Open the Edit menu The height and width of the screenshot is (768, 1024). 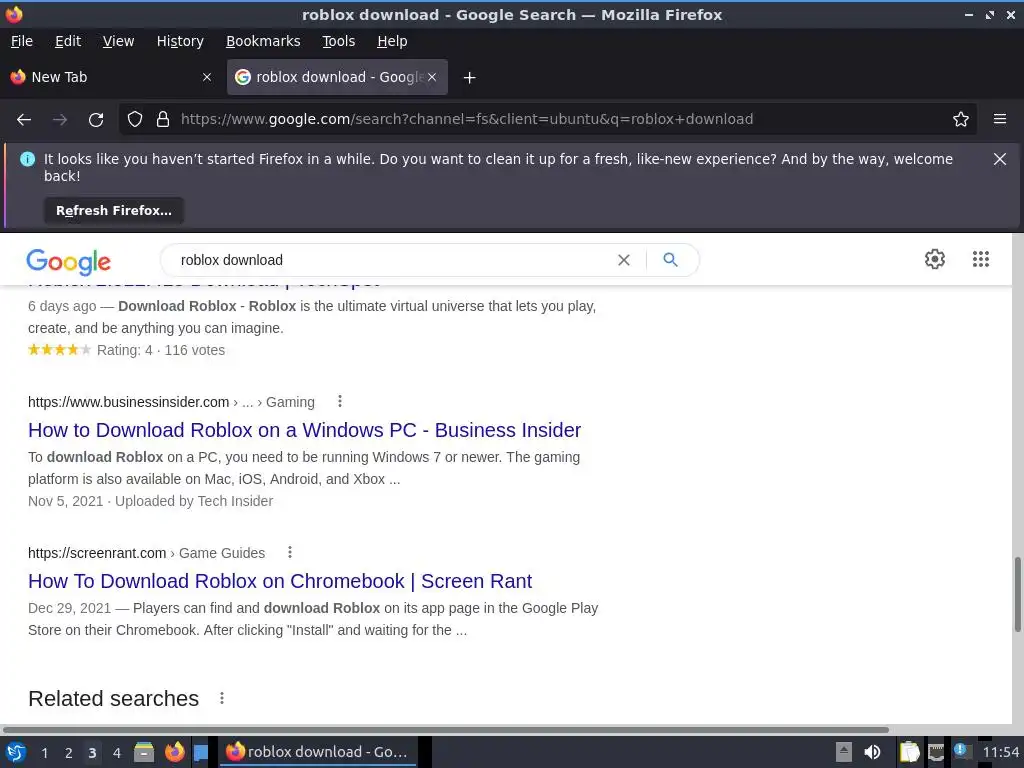click(x=68, y=41)
